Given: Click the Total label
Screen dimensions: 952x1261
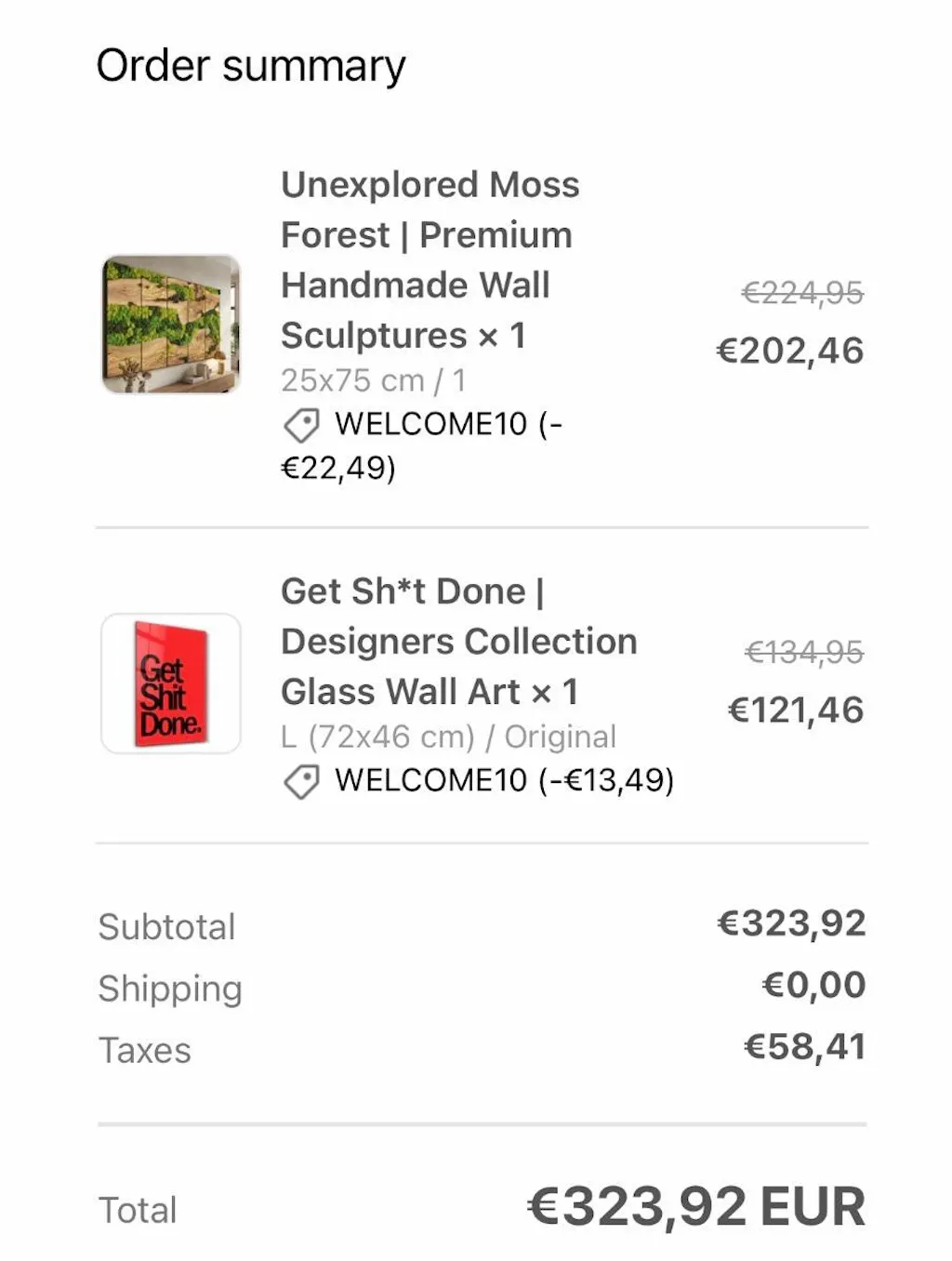Looking at the screenshot, I should [138, 1210].
